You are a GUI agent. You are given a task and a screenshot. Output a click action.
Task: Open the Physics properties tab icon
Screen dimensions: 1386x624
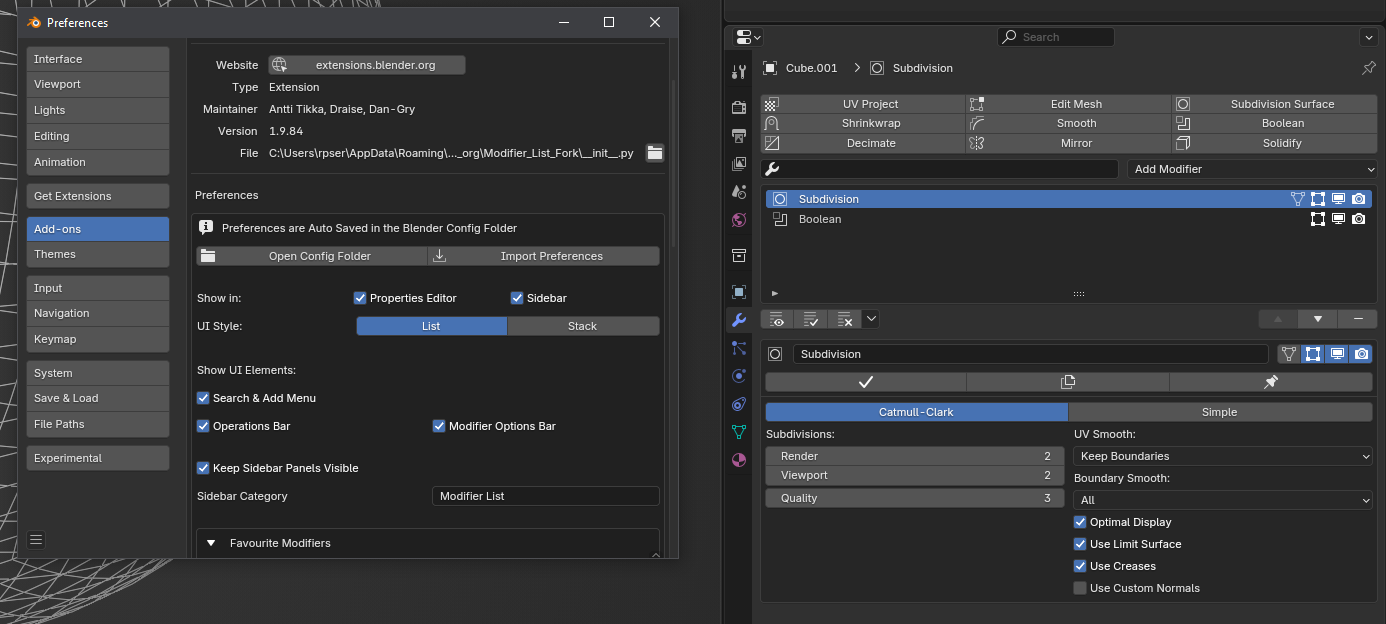[739, 376]
